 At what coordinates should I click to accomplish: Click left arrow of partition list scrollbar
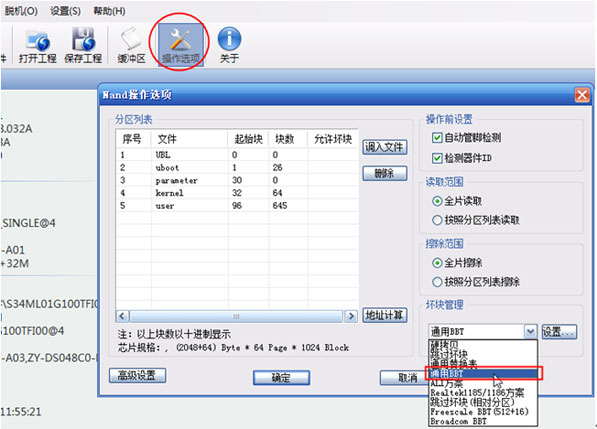tap(122, 316)
